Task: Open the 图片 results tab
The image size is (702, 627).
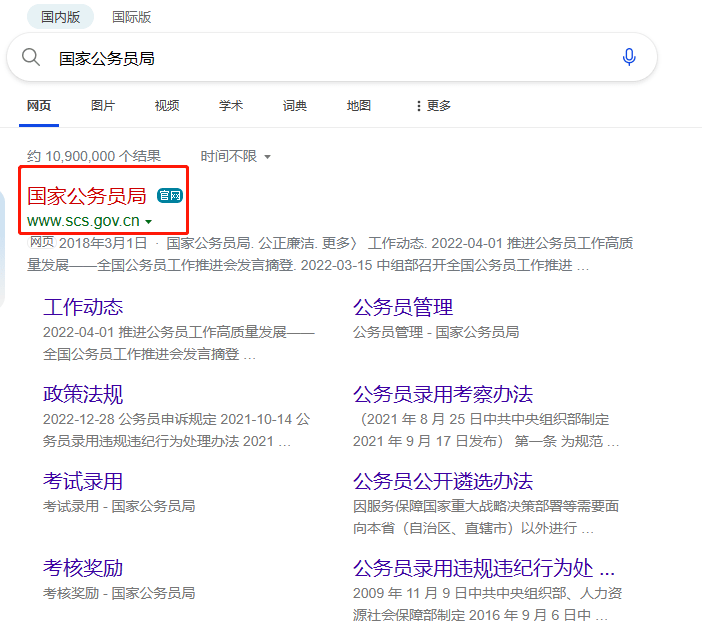Action: 103,106
